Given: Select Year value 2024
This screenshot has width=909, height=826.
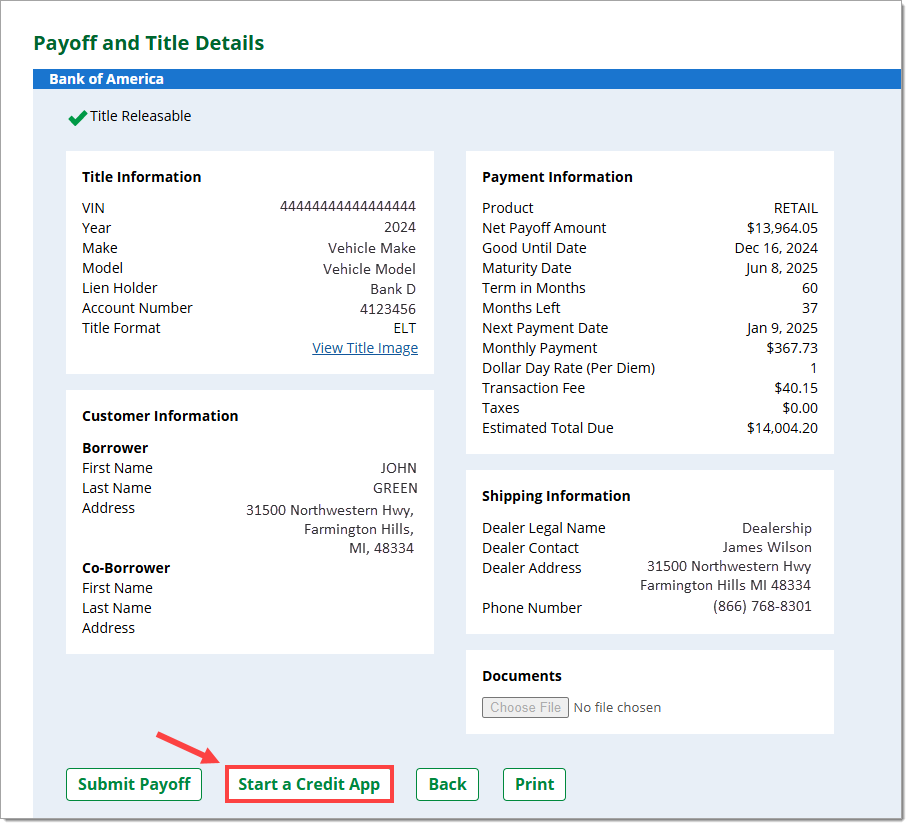Looking at the screenshot, I should [399, 227].
